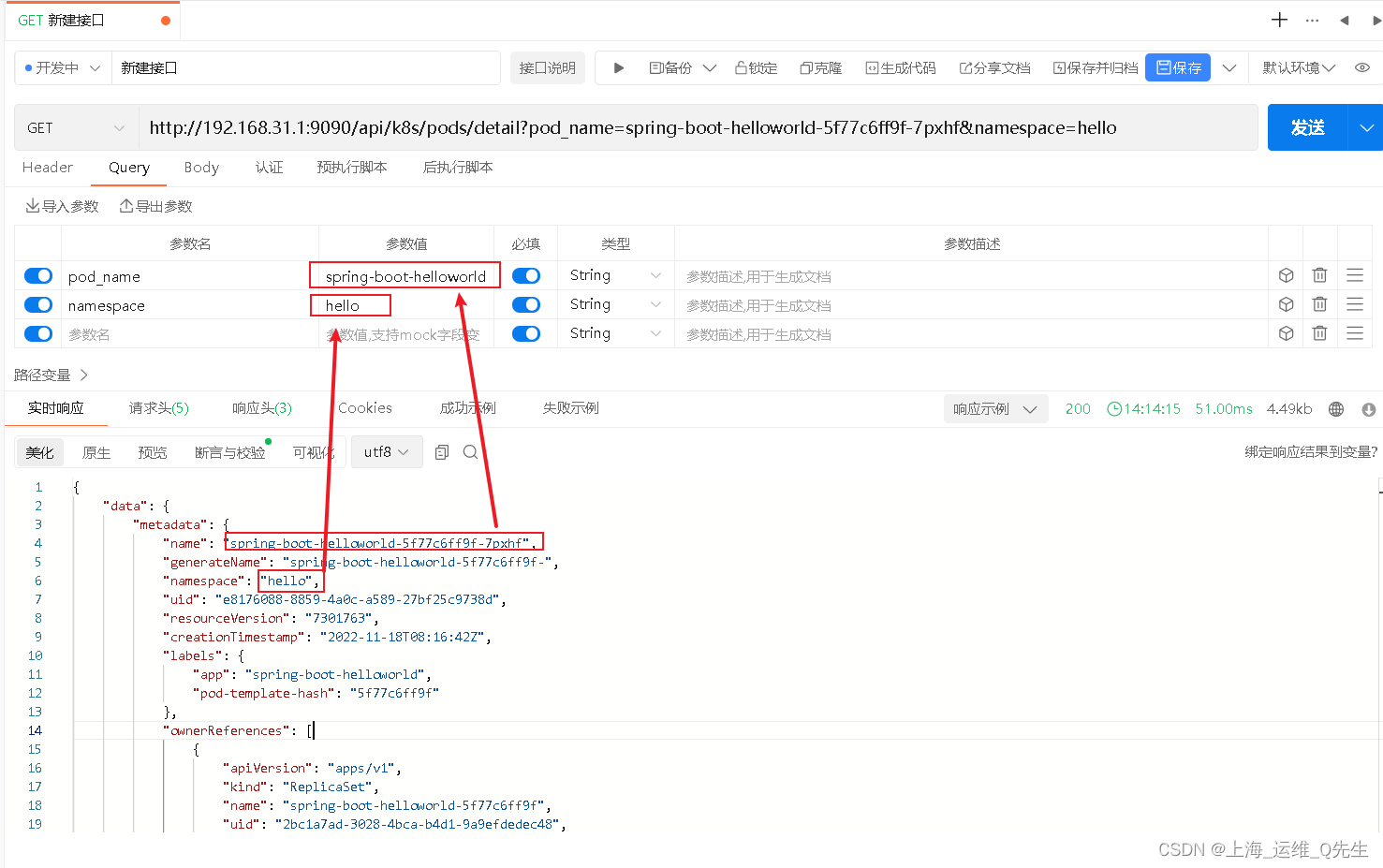Delete the pod_name parameter row
The width and height of the screenshot is (1383, 868).
(x=1319, y=275)
